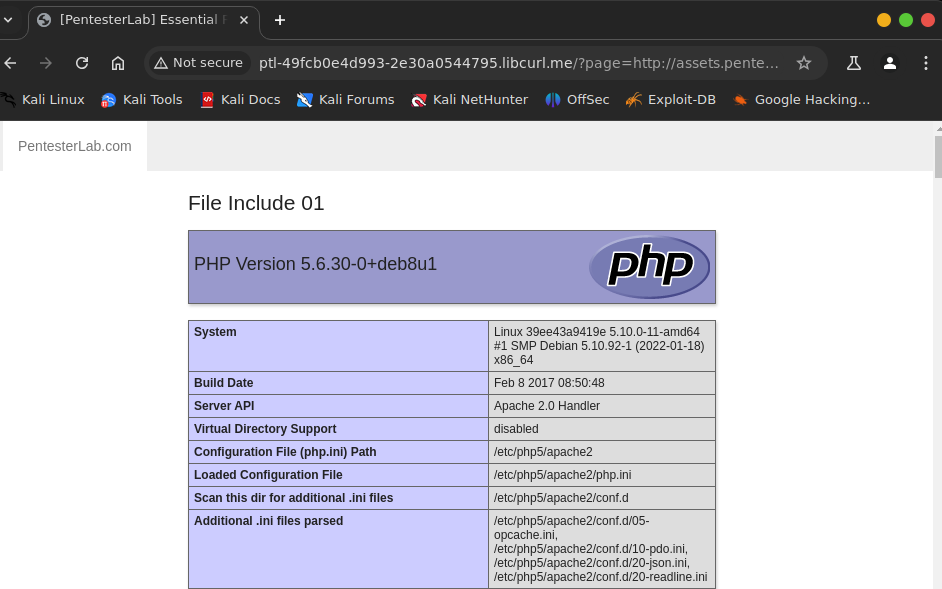Click the Virtual Directory Support label
Viewport: 942px width, 589px height.
(265, 429)
